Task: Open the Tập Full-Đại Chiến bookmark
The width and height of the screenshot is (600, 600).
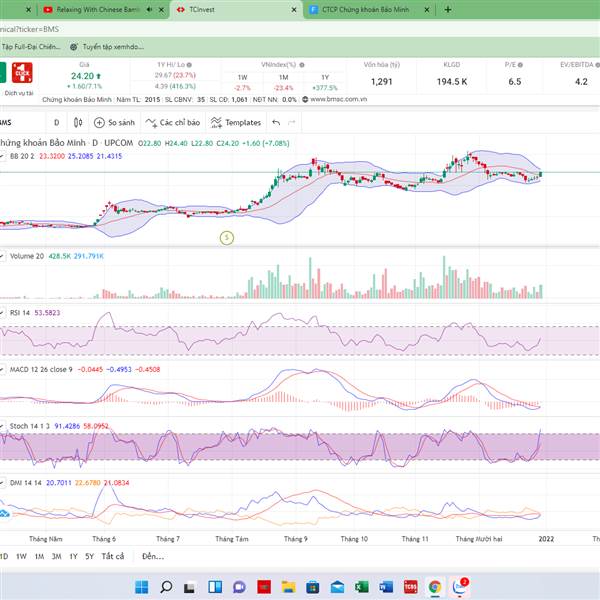Action: [31, 47]
